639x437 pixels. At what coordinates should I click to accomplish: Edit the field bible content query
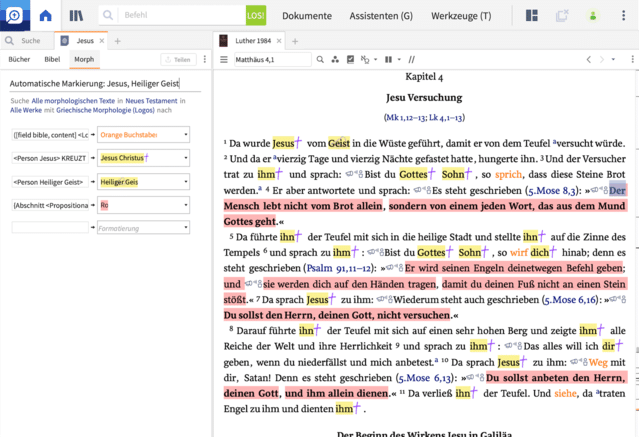pyautogui.click(x=50, y=135)
